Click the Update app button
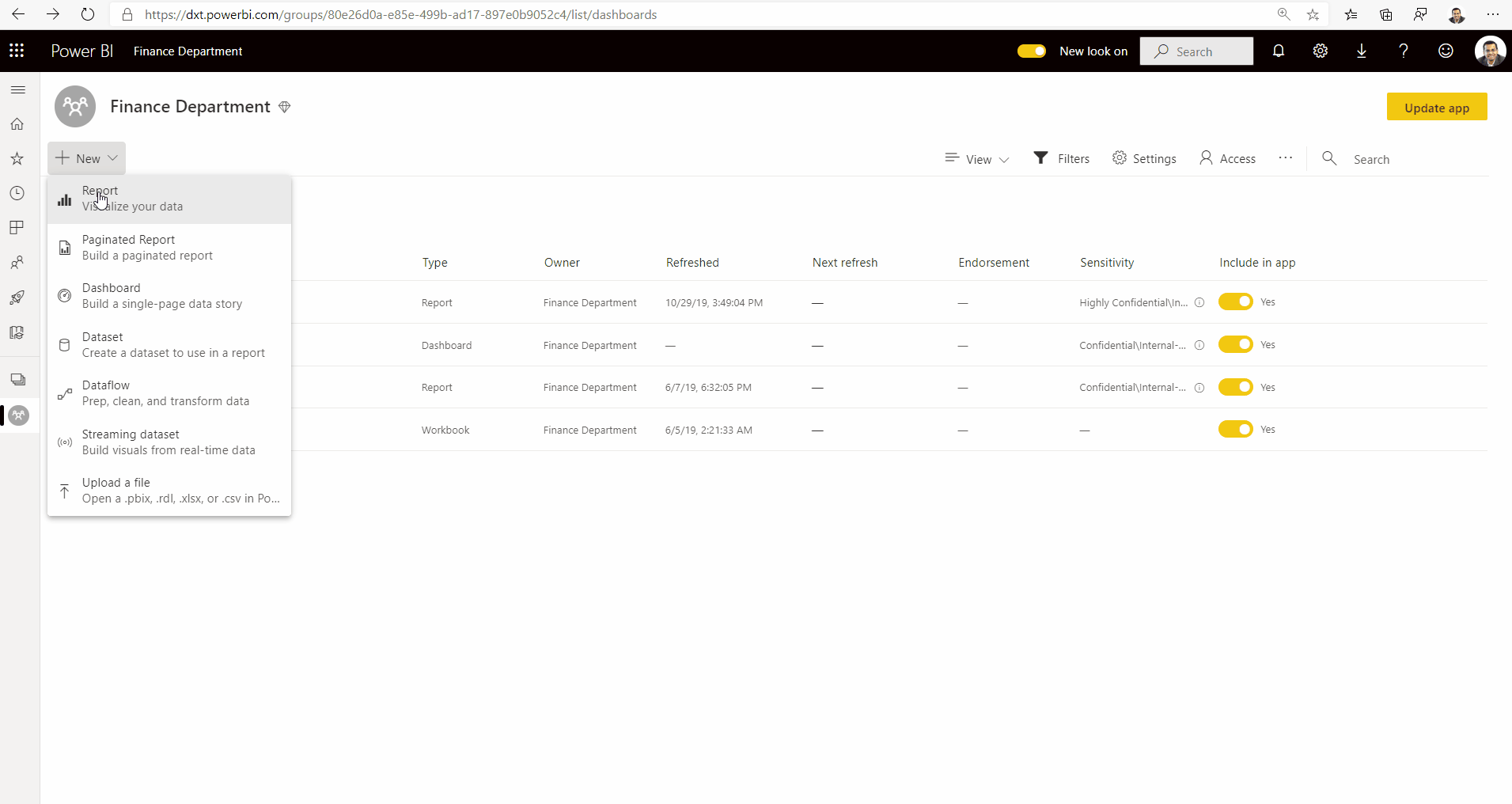1512x804 pixels. tap(1436, 107)
